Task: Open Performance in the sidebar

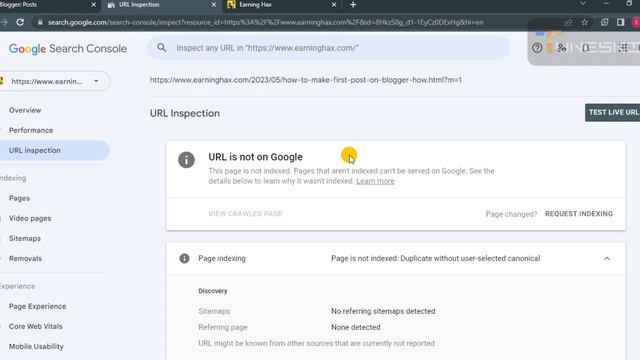Action: (31, 130)
